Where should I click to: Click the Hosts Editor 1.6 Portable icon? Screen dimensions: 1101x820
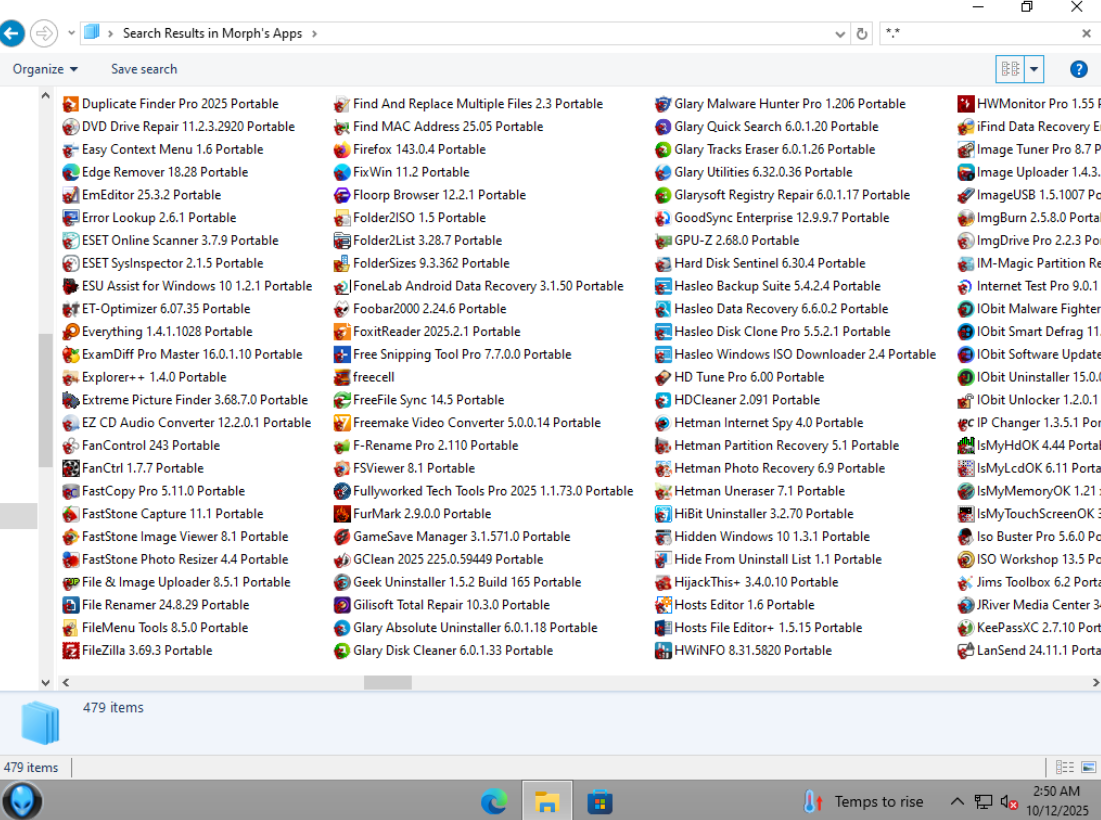coord(663,605)
